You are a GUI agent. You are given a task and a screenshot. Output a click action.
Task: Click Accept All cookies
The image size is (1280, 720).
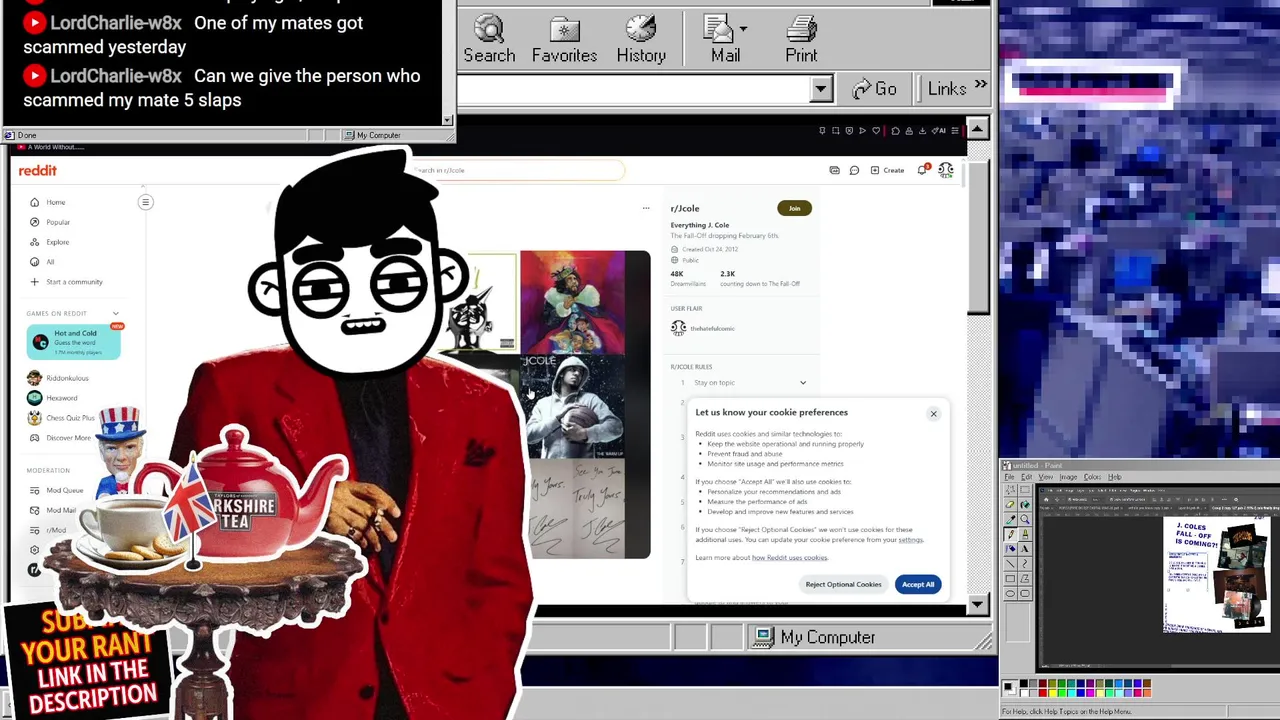click(x=917, y=584)
